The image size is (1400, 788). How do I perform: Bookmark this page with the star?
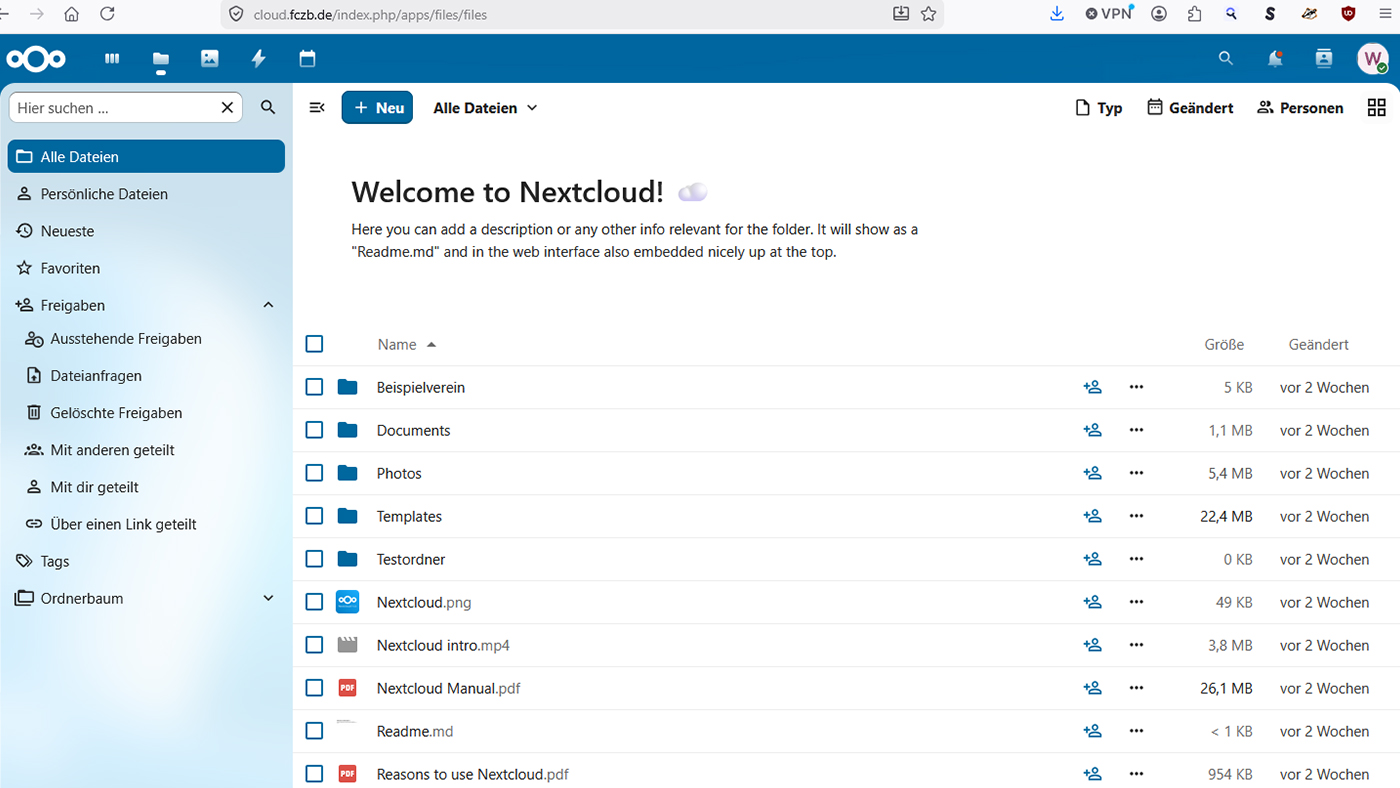(929, 14)
